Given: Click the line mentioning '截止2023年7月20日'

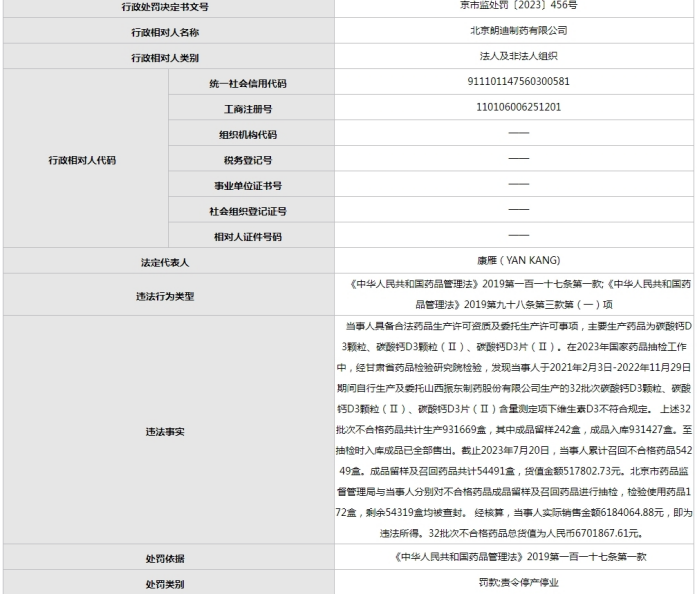Looking at the screenshot, I should pyautogui.click(x=514, y=450).
